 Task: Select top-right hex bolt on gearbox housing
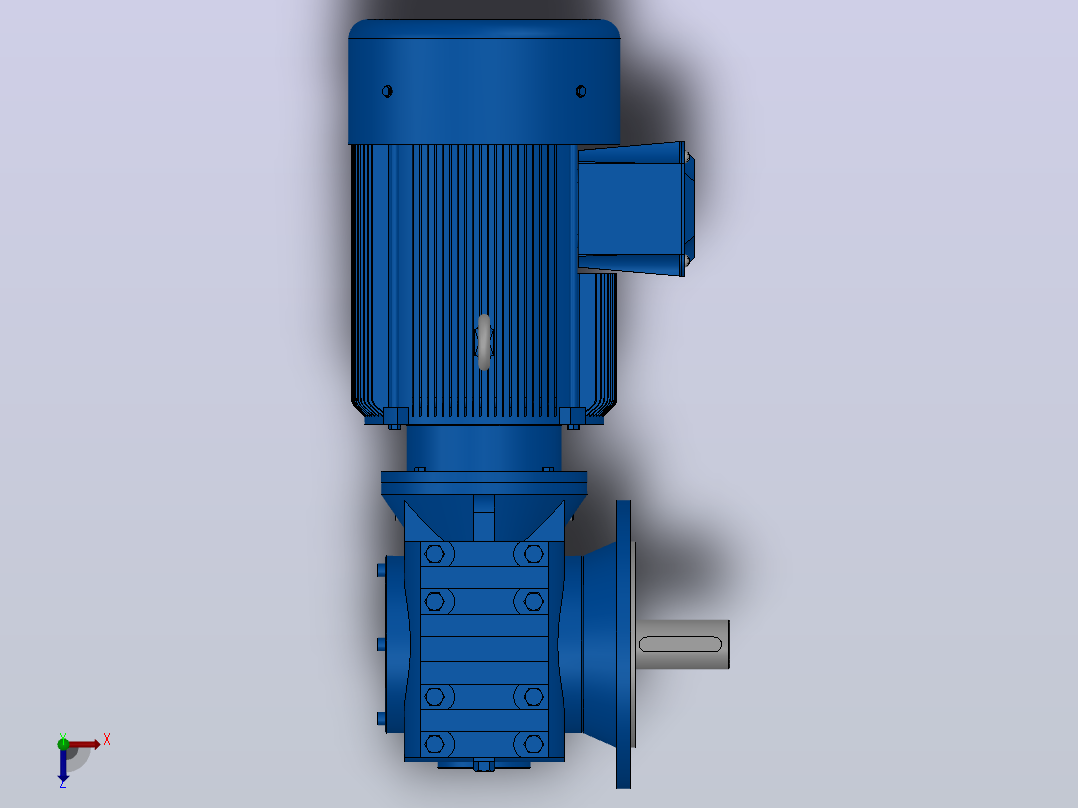pos(533,554)
